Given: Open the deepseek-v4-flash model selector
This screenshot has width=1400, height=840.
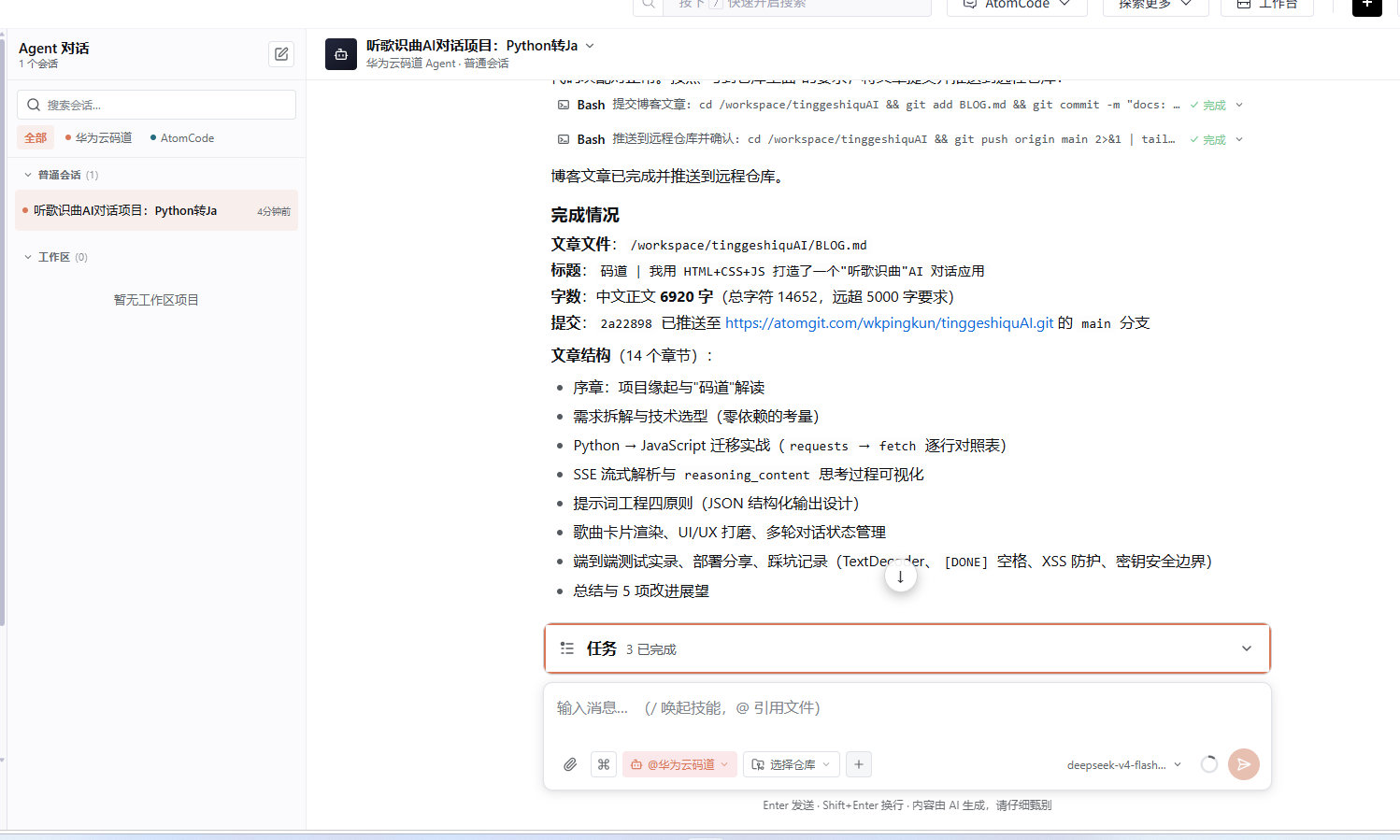Looking at the screenshot, I should tap(1124, 764).
